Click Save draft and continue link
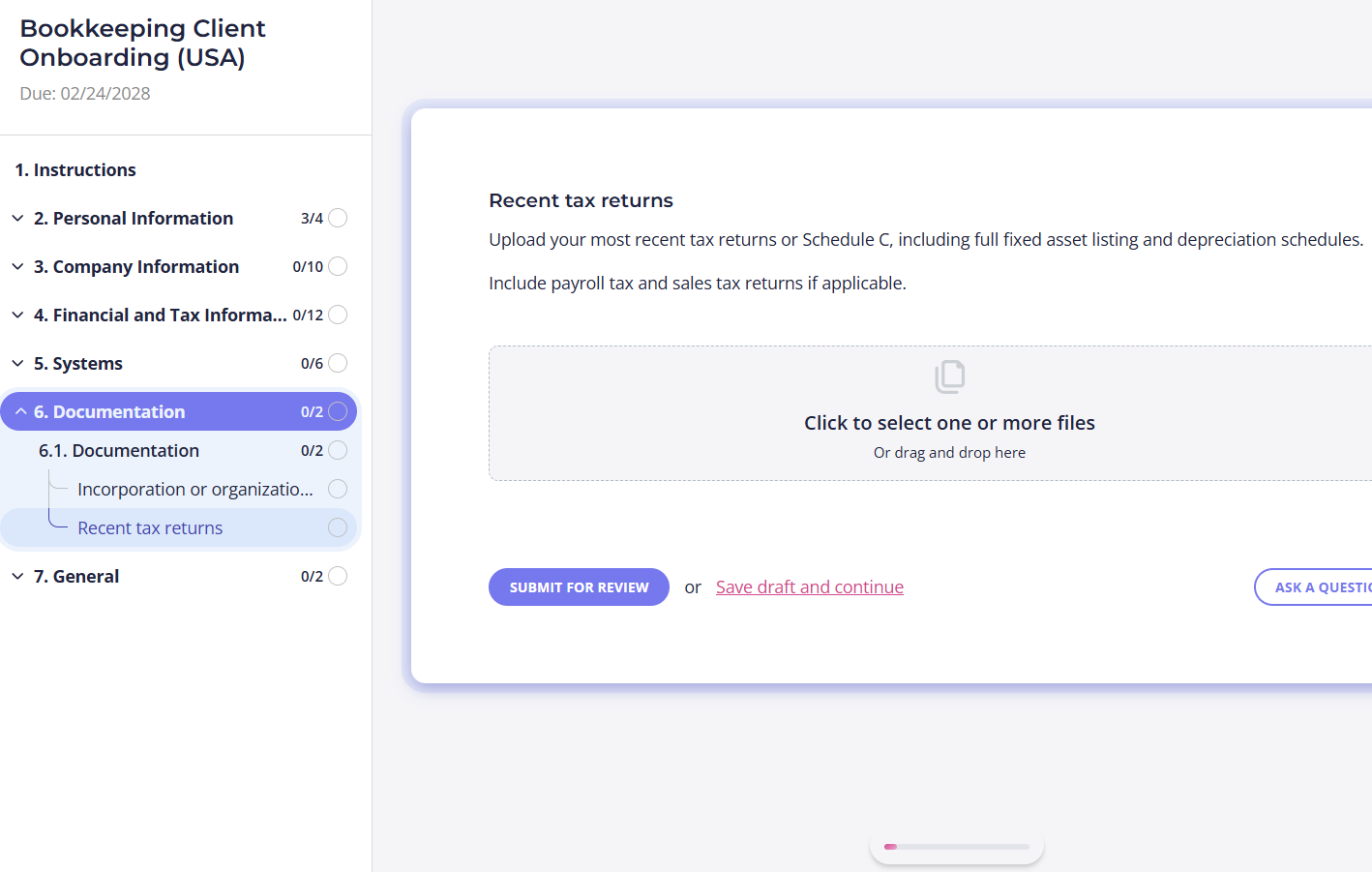This screenshot has height=872, width=1372. [810, 587]
